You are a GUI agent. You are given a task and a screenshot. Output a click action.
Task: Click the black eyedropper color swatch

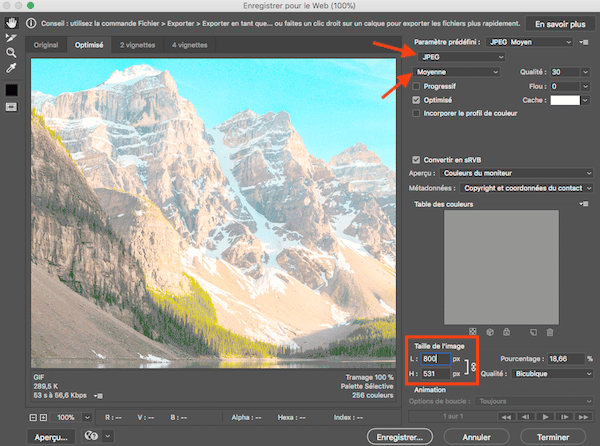(x=10, y=89)
